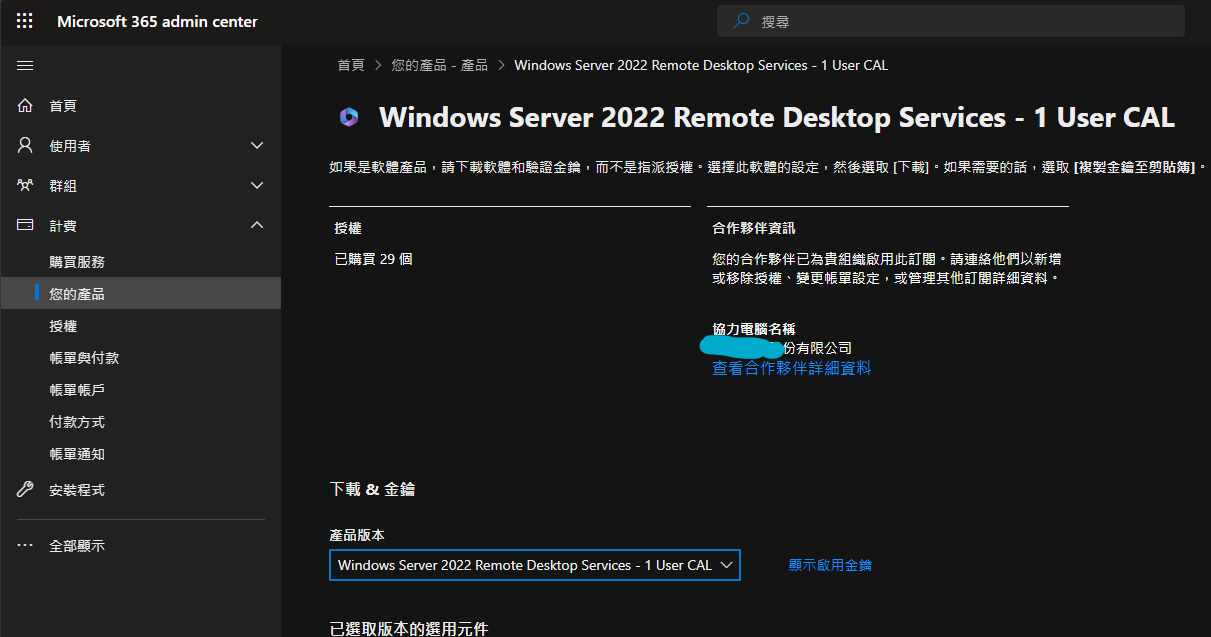Click the 已購買 29 個 license count

click(x=373, y=259)
